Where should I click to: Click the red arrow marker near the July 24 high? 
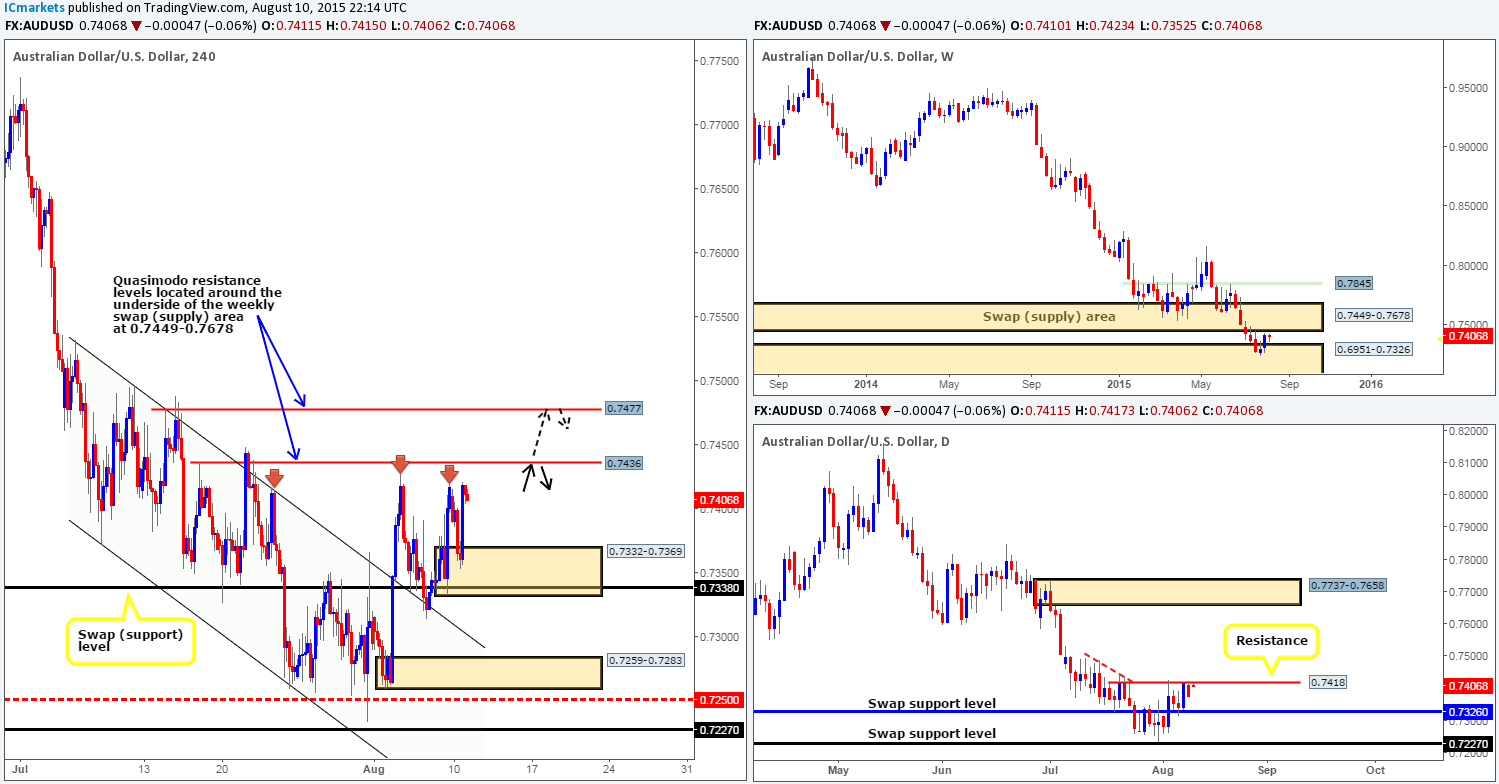click(x=273, y=478)
